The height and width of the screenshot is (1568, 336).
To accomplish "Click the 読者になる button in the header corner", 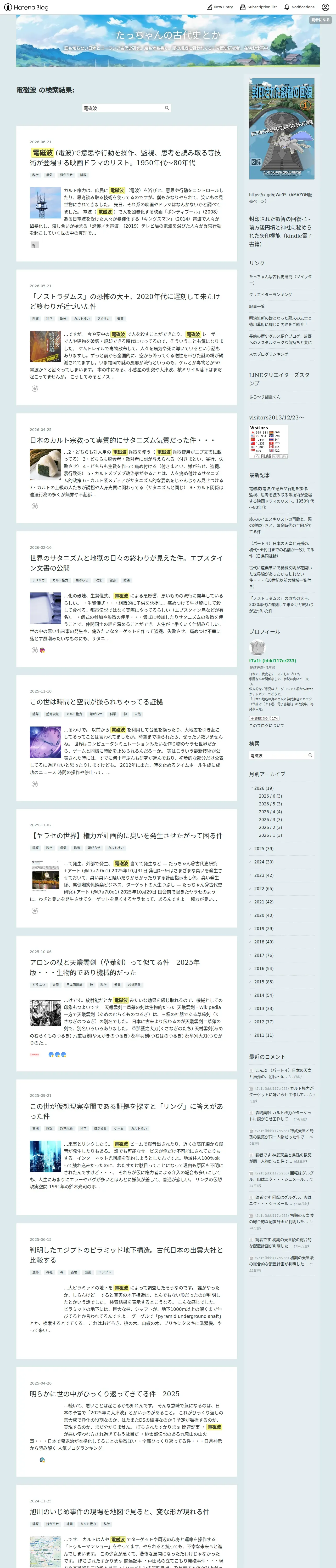I will [x=320, y=20].
